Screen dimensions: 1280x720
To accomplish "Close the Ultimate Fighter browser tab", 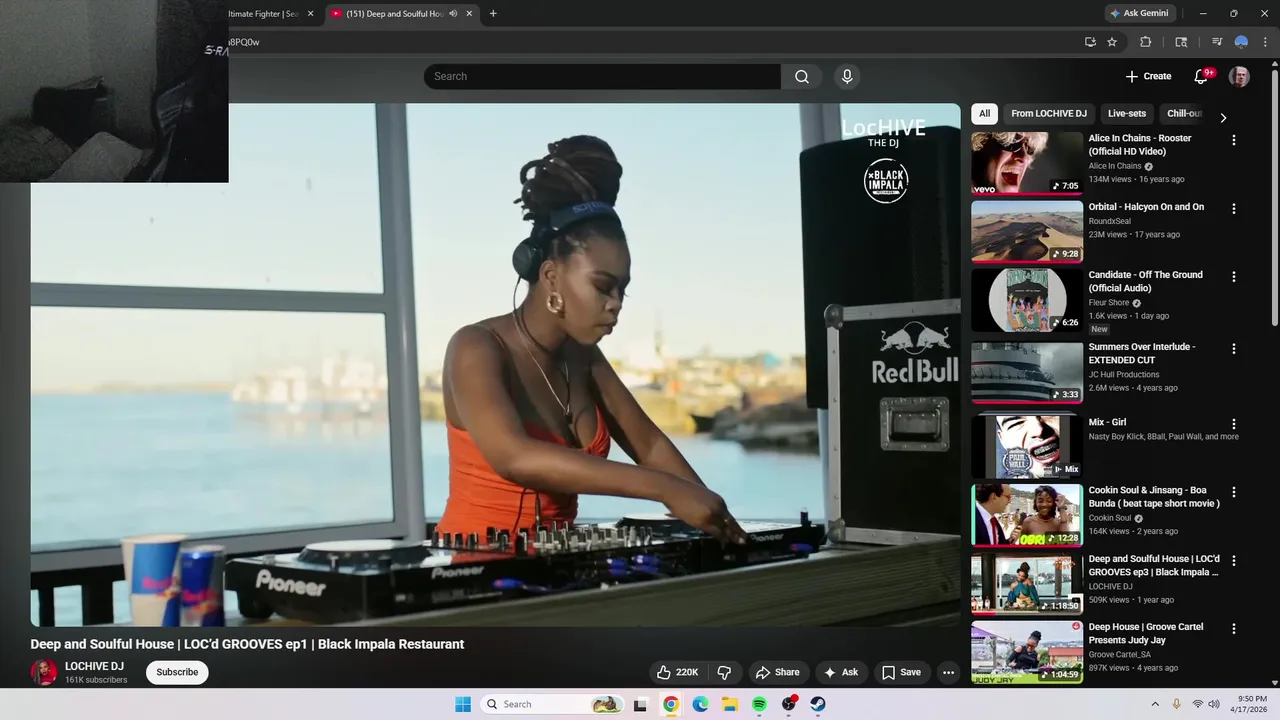I will point(310,13).
